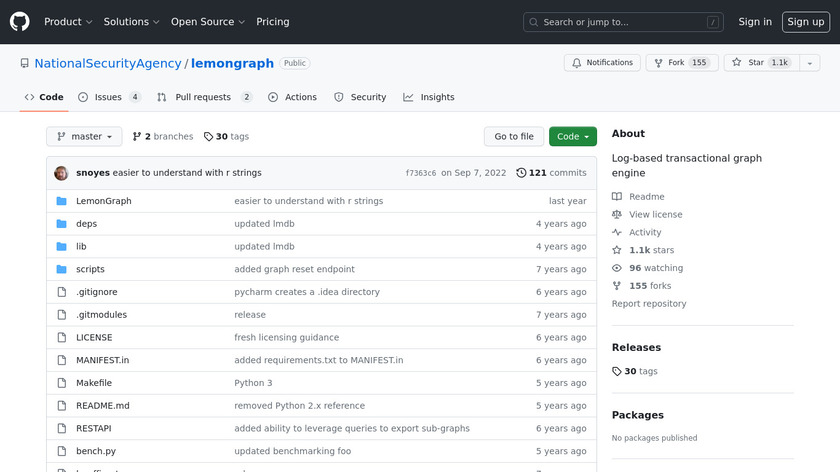The height and width of the screenshot is (472, 840).
Task: Open the Releases heading link
Action: 636,347
